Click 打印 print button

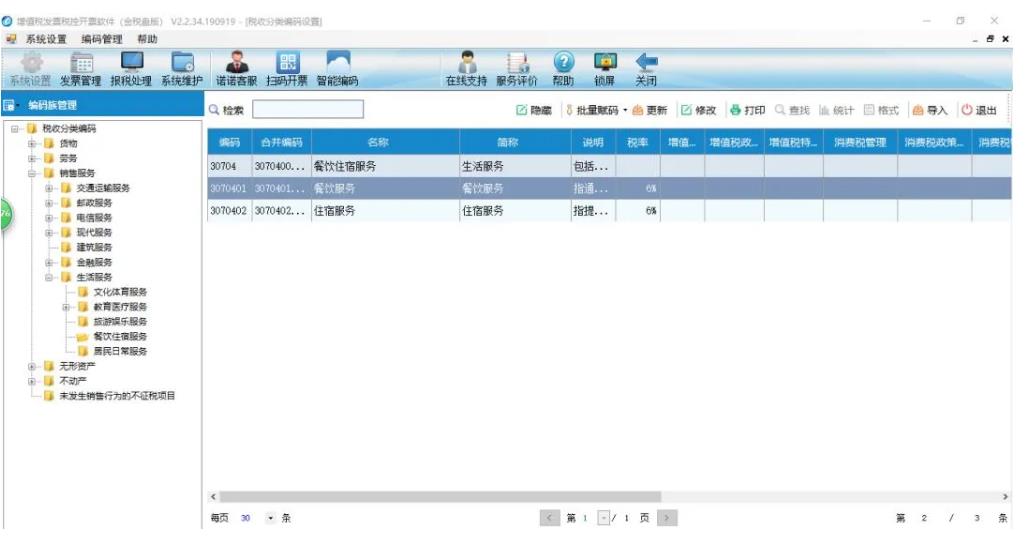click(748, 110)
